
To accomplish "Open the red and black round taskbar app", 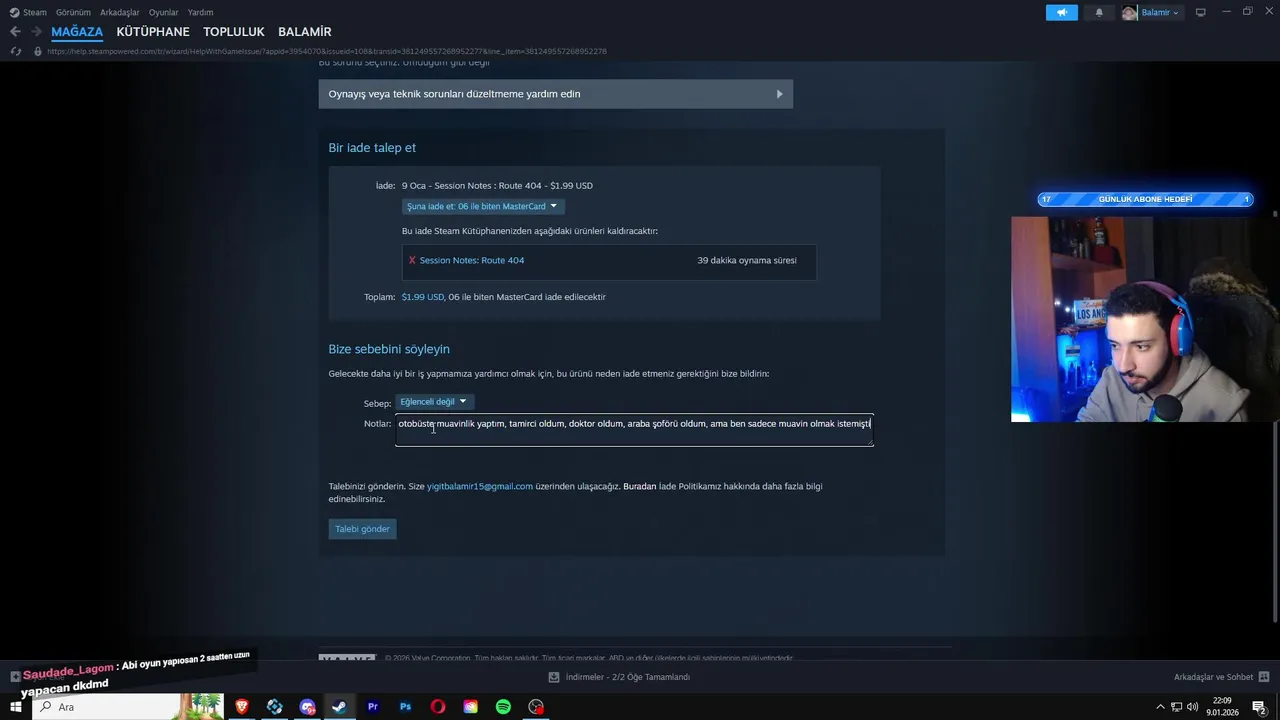I will pos(536,707).
